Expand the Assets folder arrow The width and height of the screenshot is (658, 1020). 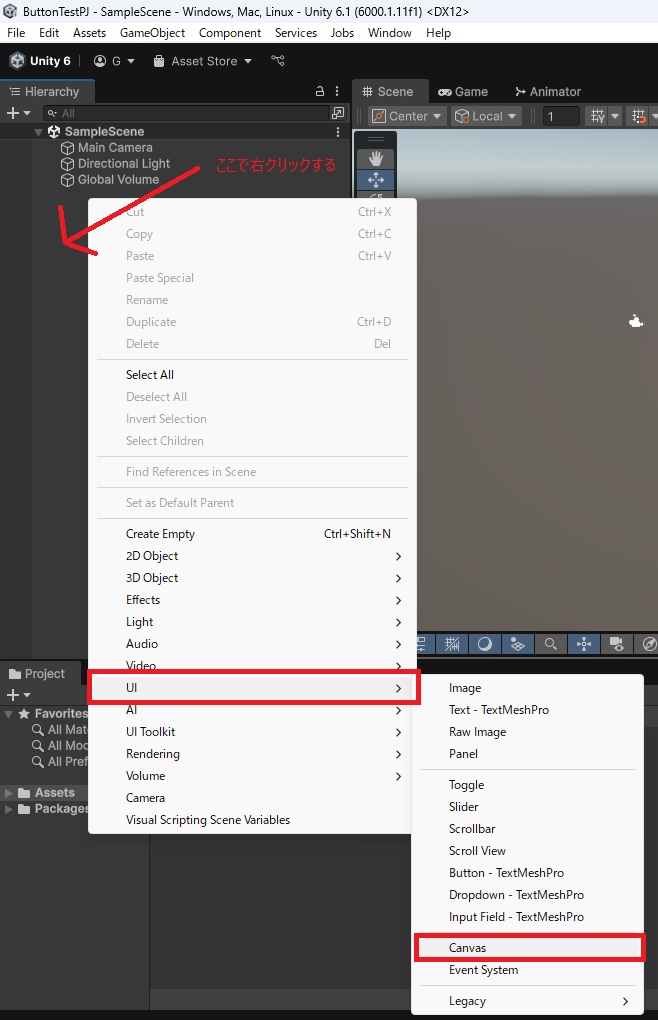pyautogui.click(x=8, y=793)
